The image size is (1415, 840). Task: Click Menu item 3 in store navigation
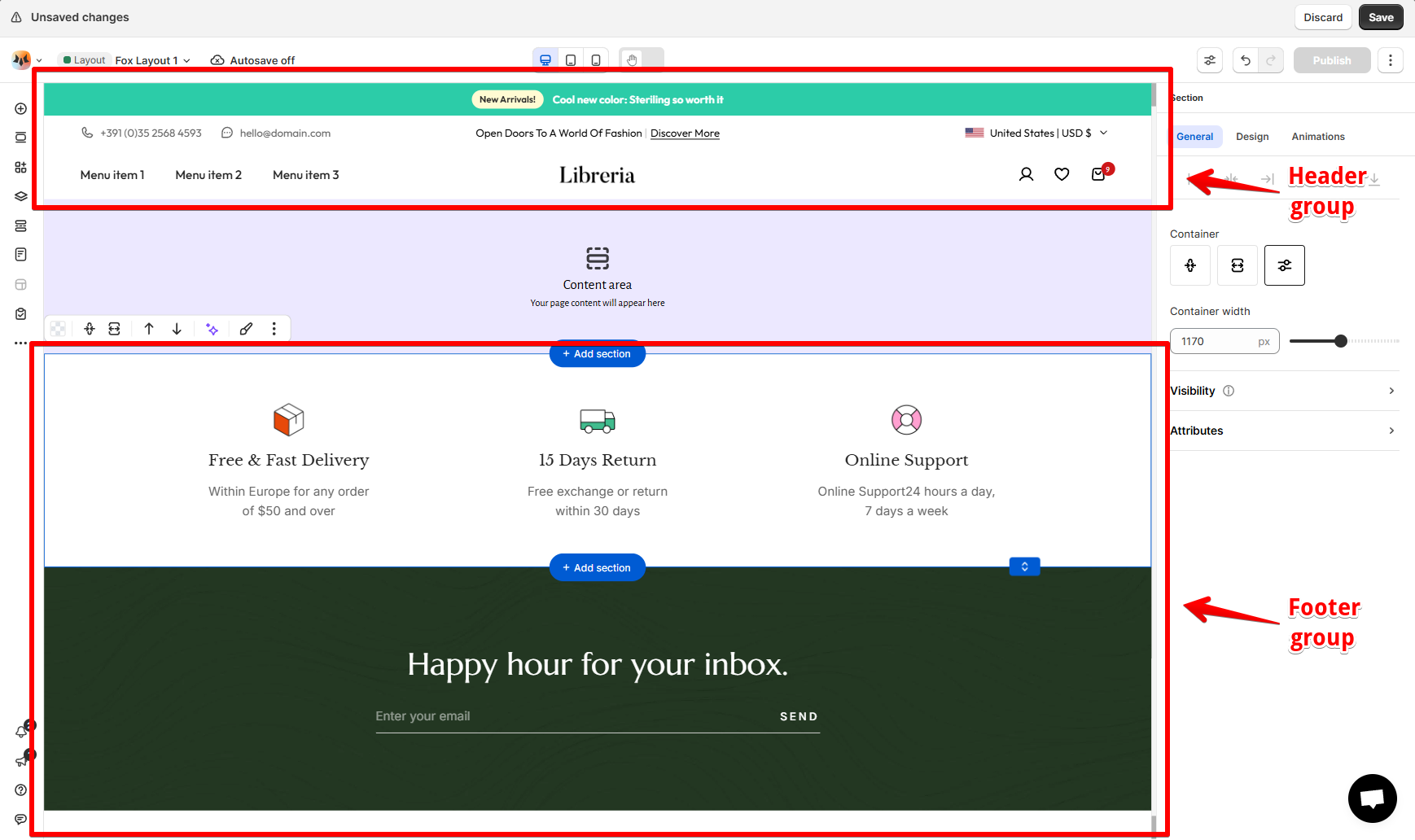[x=306, y=175]
